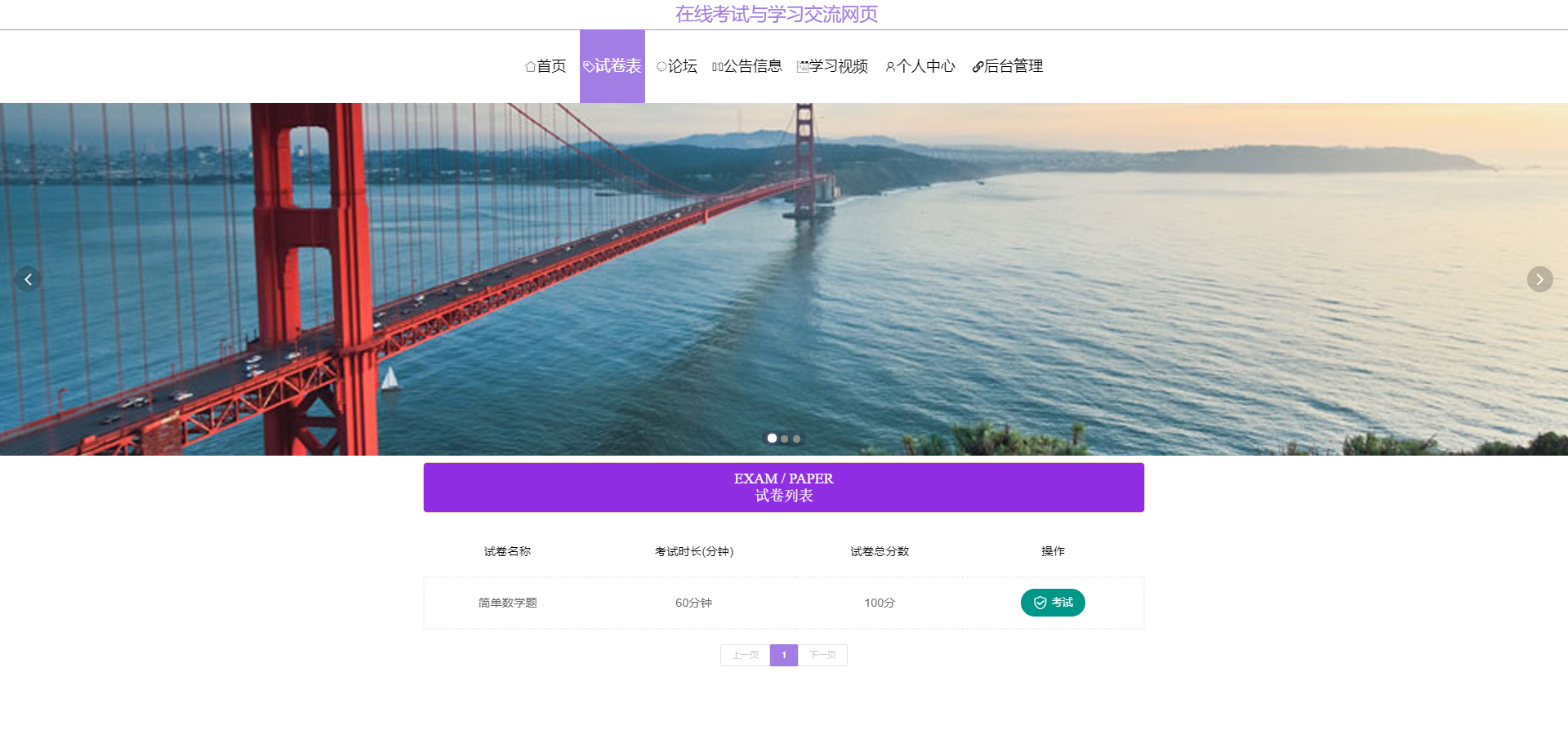
Task: Click the video icon next to 学习视频
Action: [x=801, y=66]
